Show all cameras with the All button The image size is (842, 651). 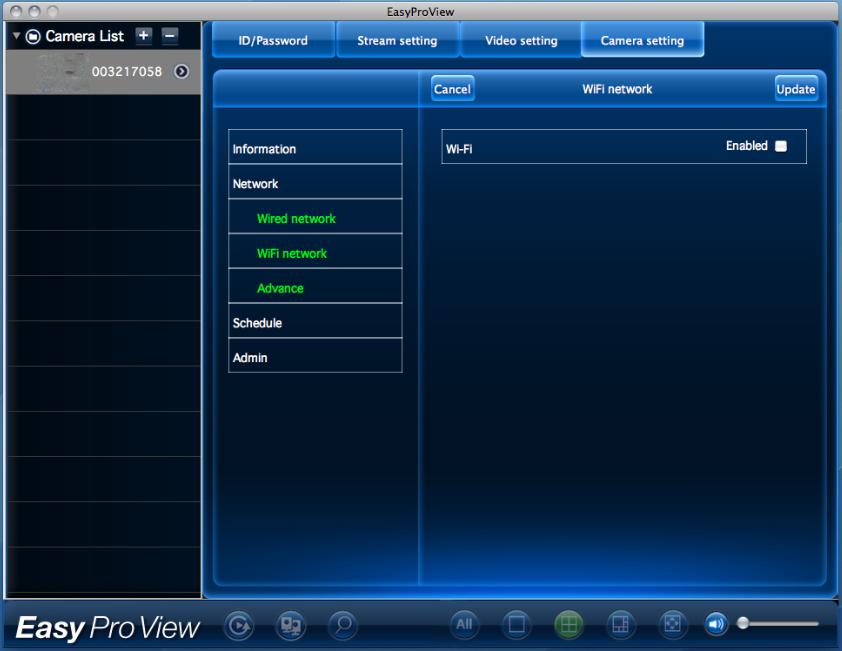(464, 624)
